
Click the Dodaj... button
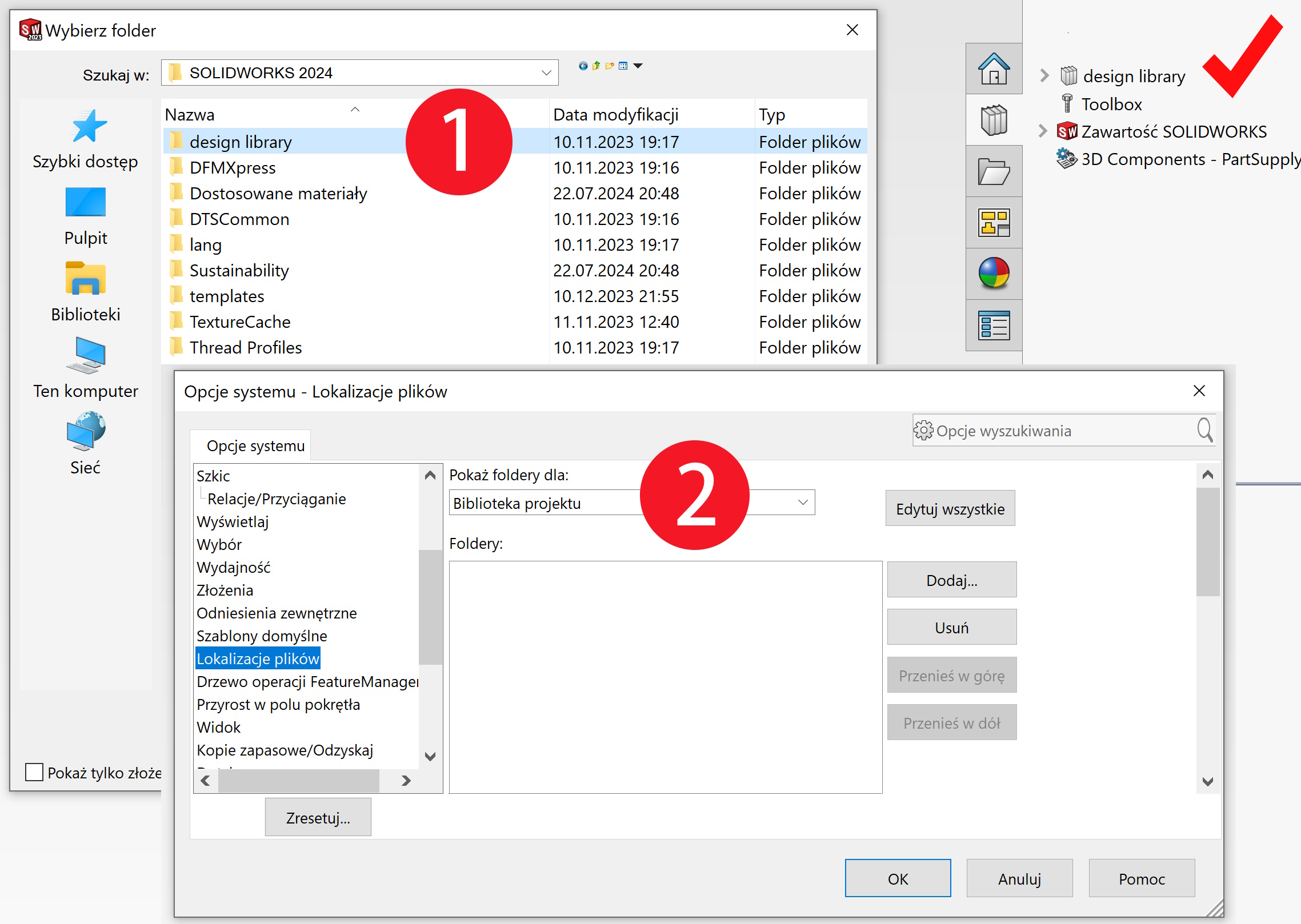tap(952, 580)
